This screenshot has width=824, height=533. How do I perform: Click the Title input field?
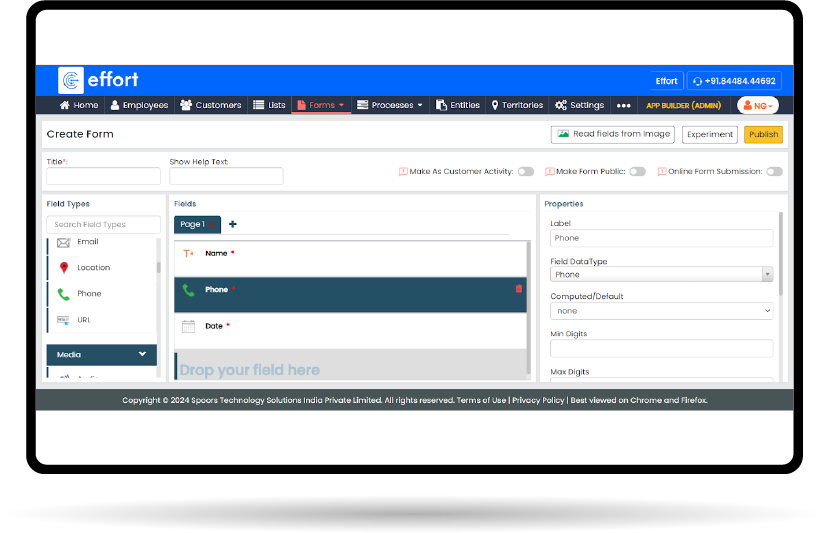(x=103, y=177)
